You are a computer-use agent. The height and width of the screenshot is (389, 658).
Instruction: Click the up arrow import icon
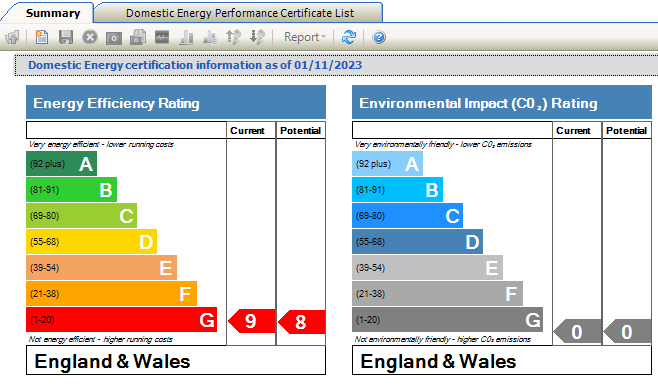tap(234, 37)
